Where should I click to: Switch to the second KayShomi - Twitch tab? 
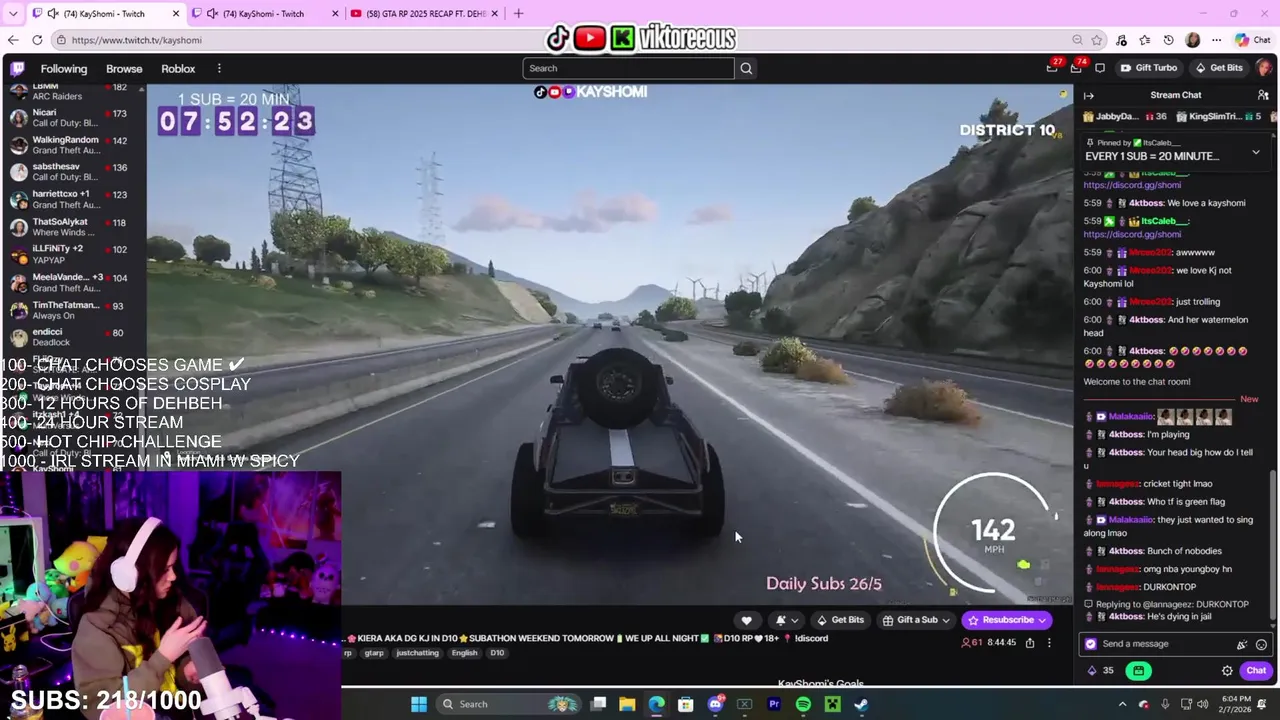pos(263,14)
